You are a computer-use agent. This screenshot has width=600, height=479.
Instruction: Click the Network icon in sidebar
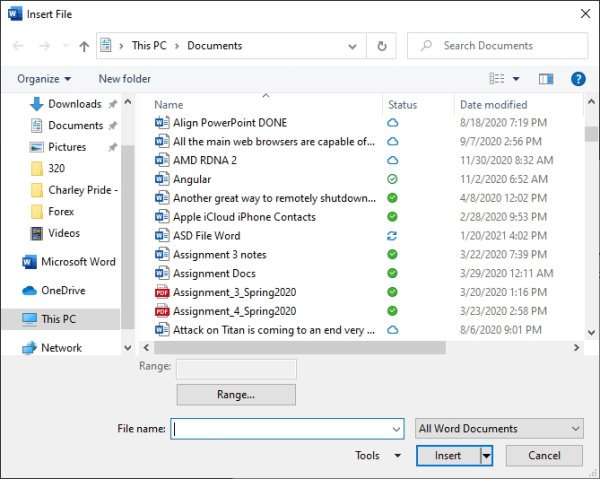29,348
